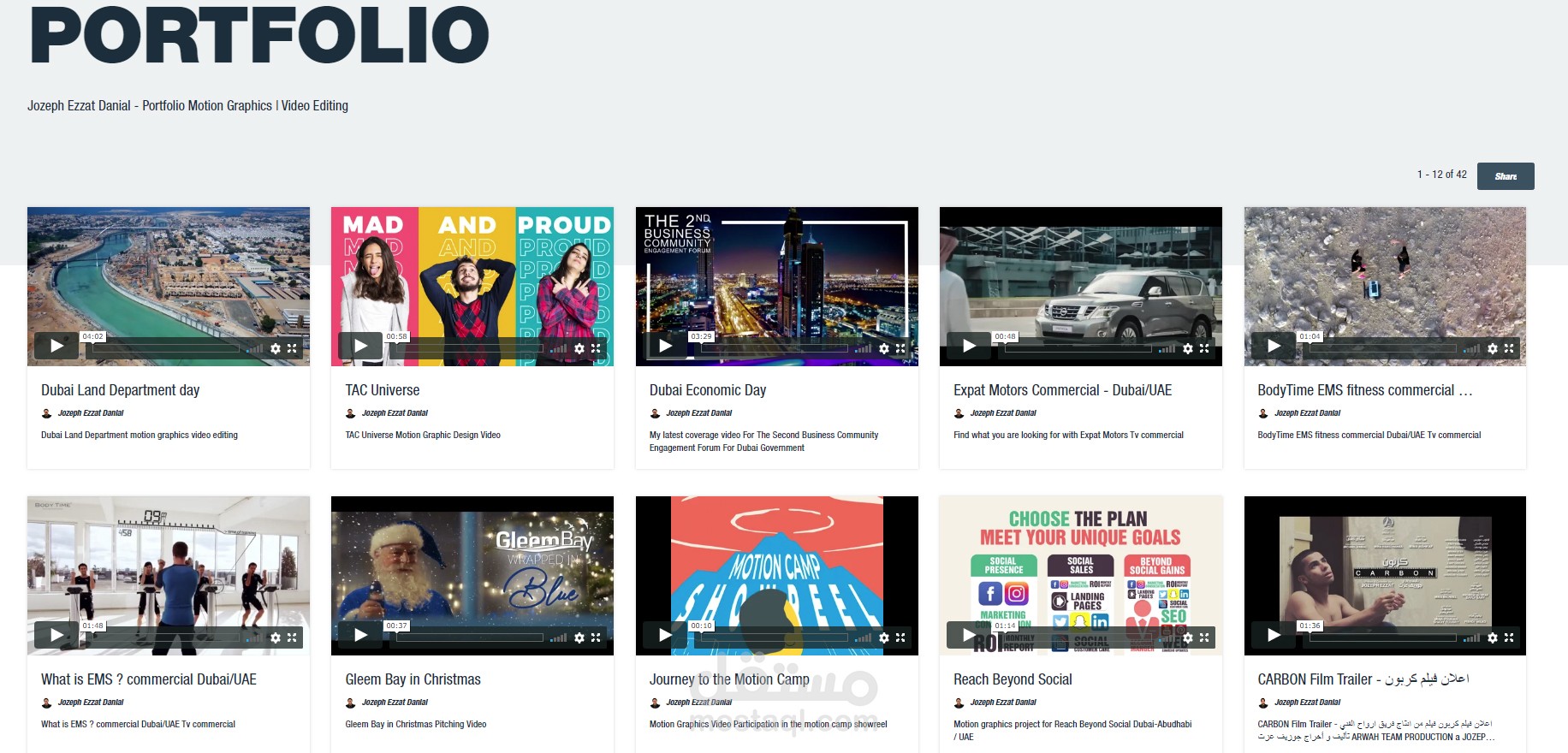
Task: Play the BodyTime EMS fitness commercial video
Action: tap(1274, 346)
